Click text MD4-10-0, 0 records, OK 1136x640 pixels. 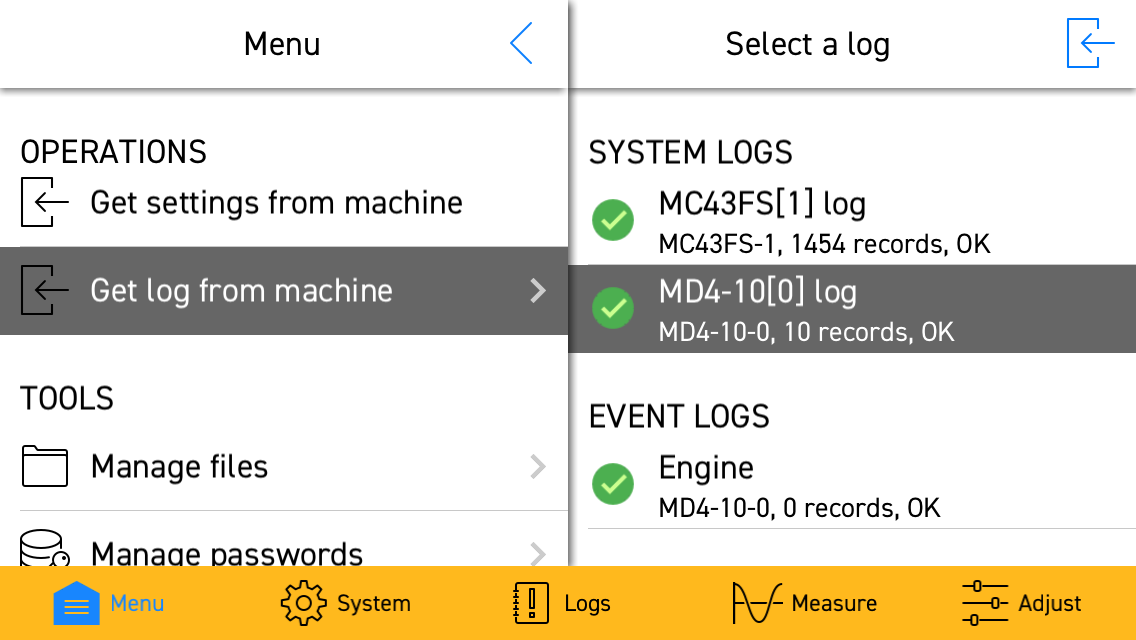(799, 508)
